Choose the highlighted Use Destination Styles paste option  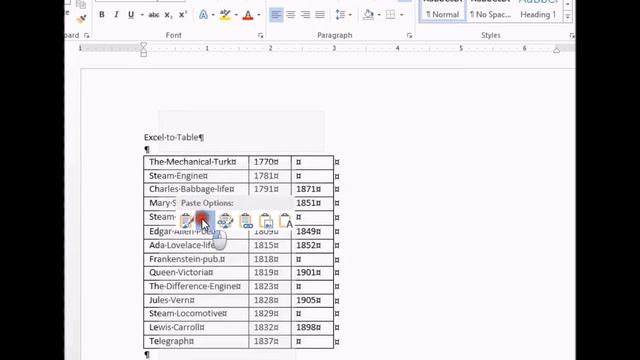[x=204, y=220]
